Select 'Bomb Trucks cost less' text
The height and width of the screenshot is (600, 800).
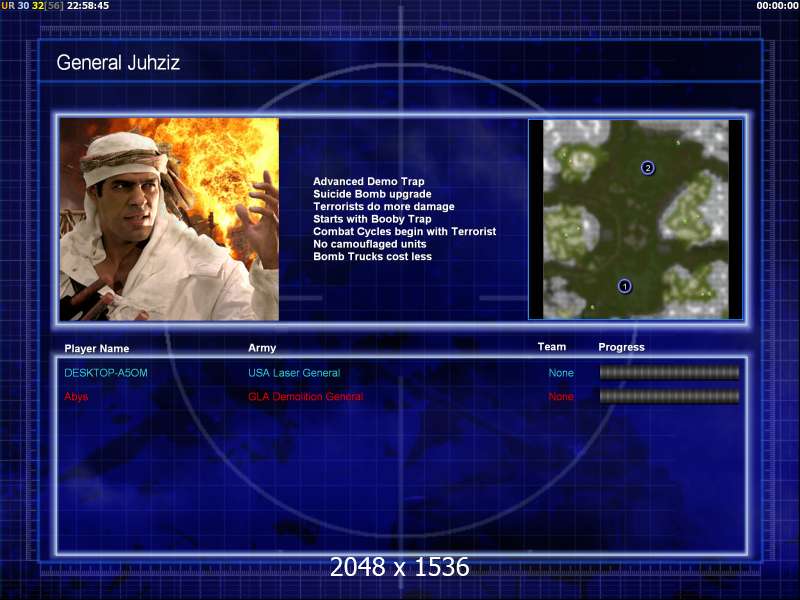coord(372,257)
